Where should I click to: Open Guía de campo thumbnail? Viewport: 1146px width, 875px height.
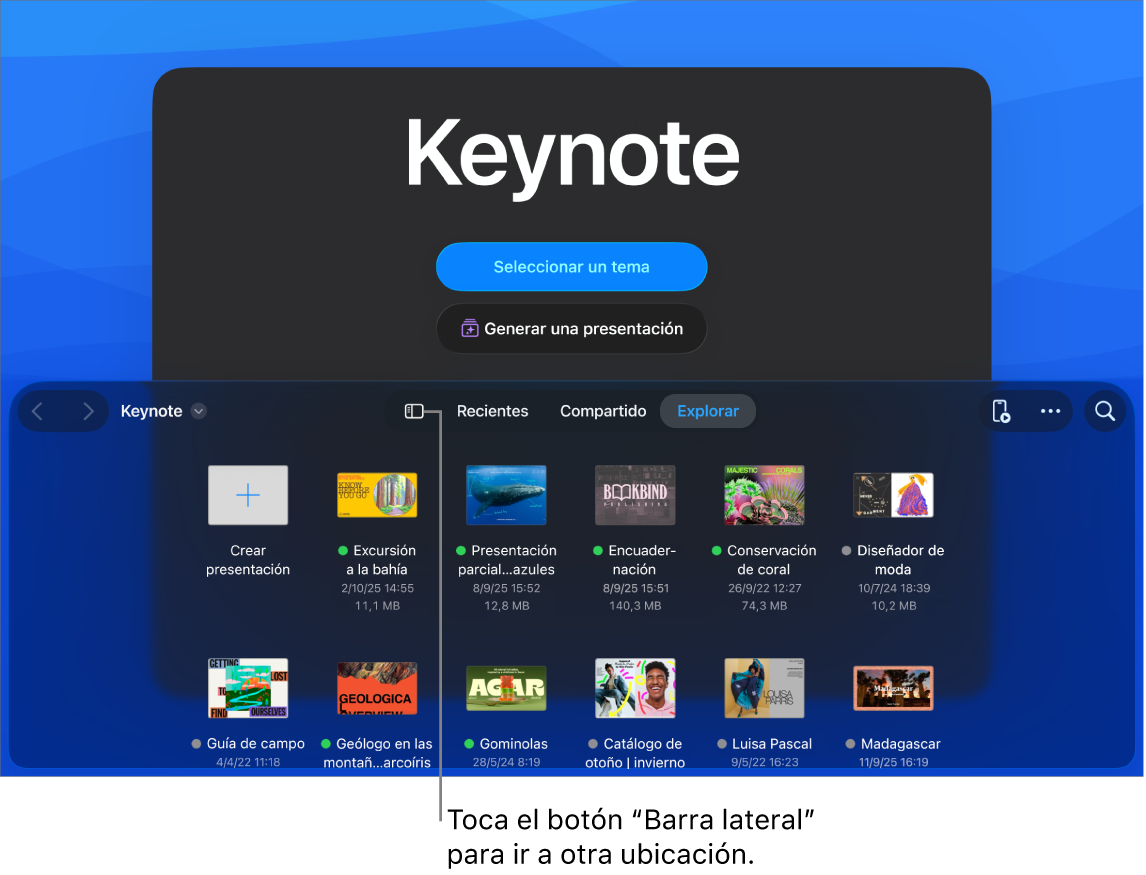pos(248,689)
